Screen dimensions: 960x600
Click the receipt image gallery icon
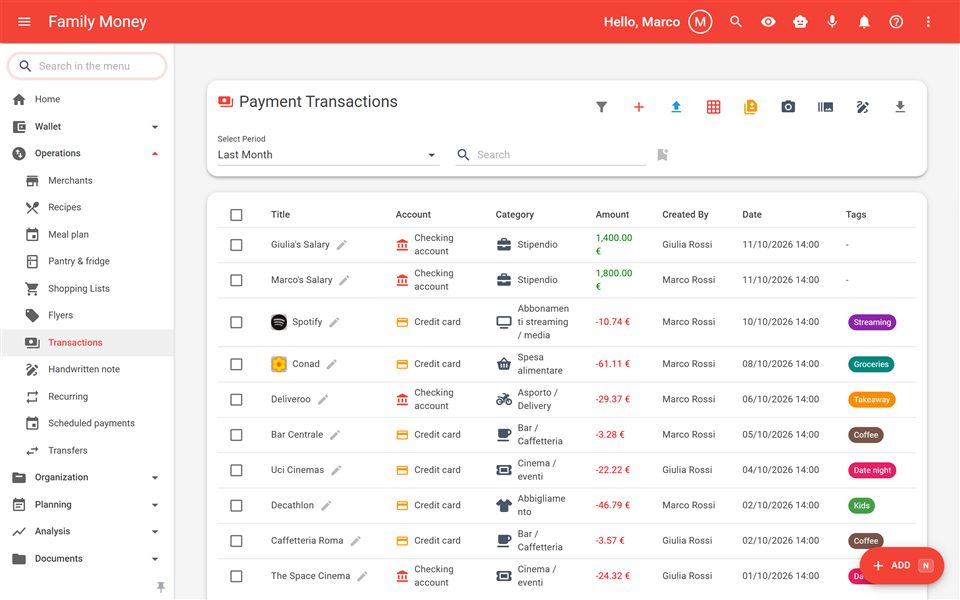coord(825,107)
